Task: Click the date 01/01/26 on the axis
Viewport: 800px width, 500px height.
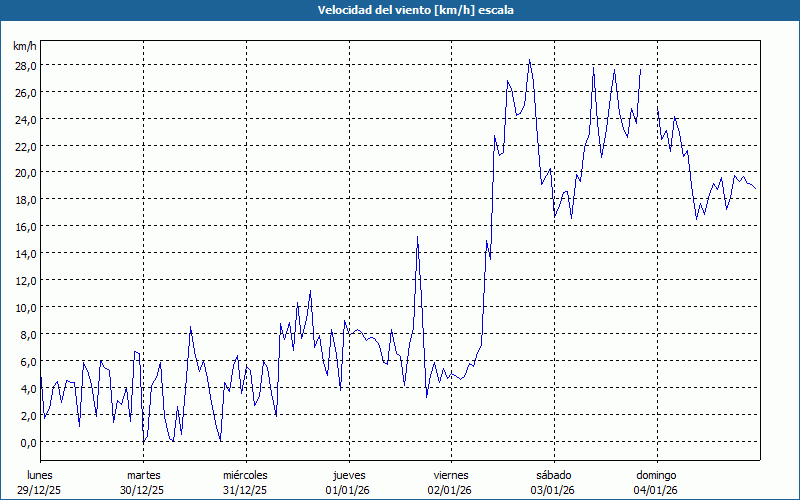Action: (349, 489)
